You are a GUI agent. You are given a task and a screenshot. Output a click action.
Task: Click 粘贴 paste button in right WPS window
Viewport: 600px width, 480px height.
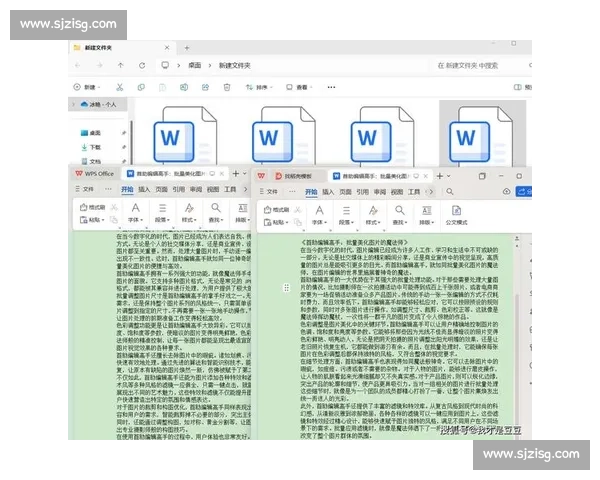coord(279,222)
